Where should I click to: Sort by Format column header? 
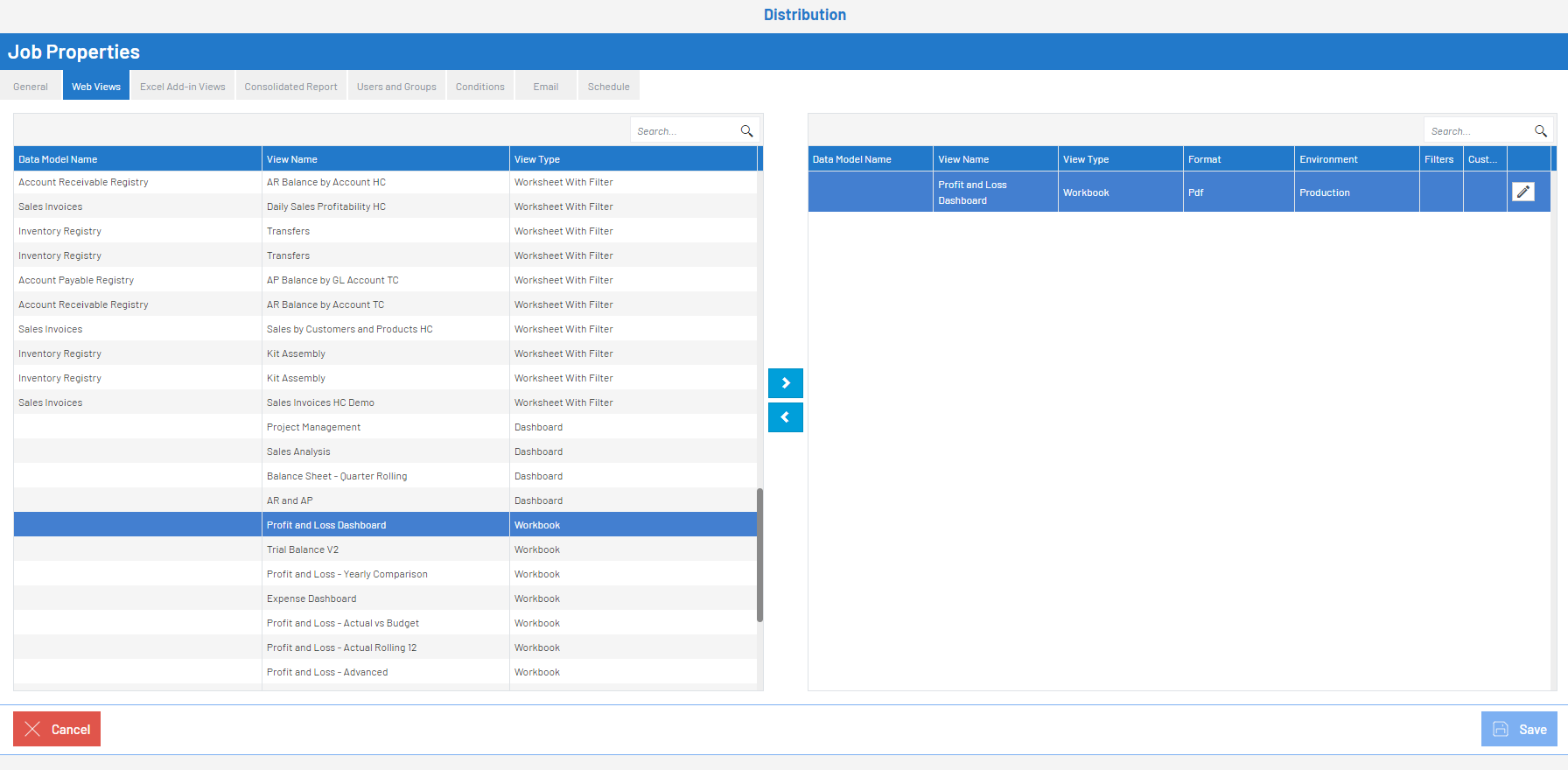point(1204,159)
